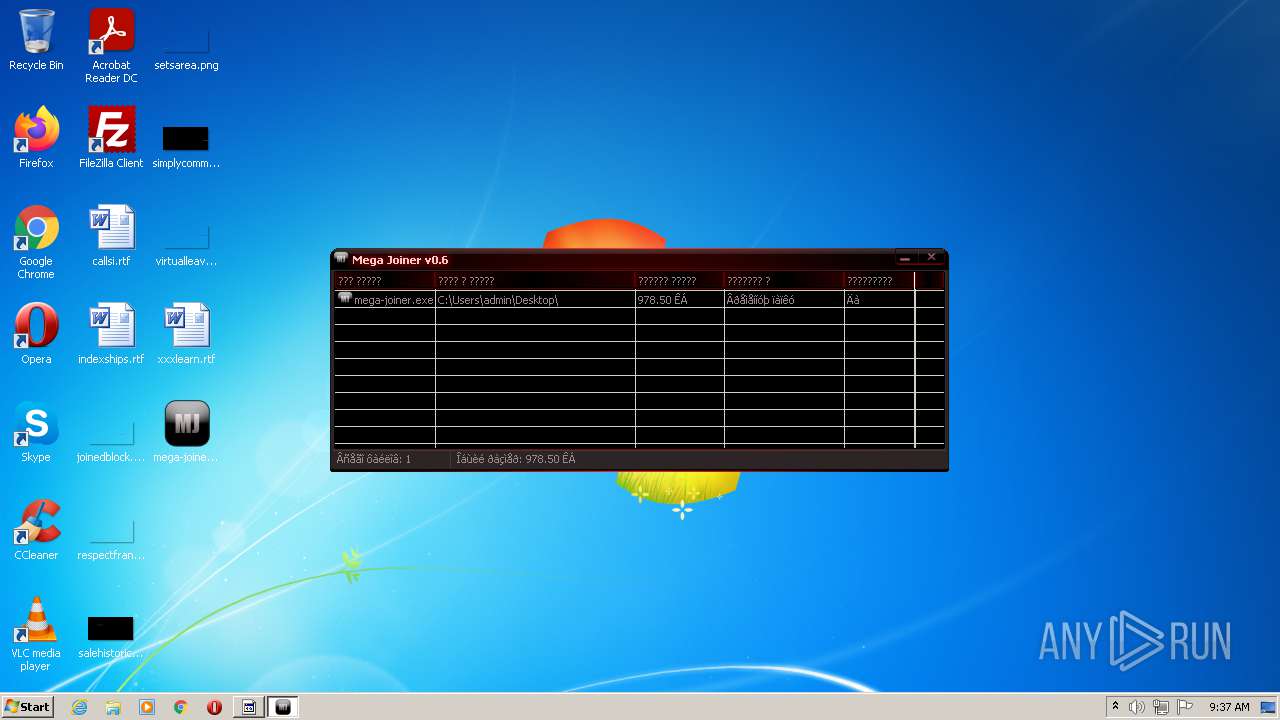The image size is (1280, 720).
Task: Click the 978.50 size cell in the row
Action: 680,299
